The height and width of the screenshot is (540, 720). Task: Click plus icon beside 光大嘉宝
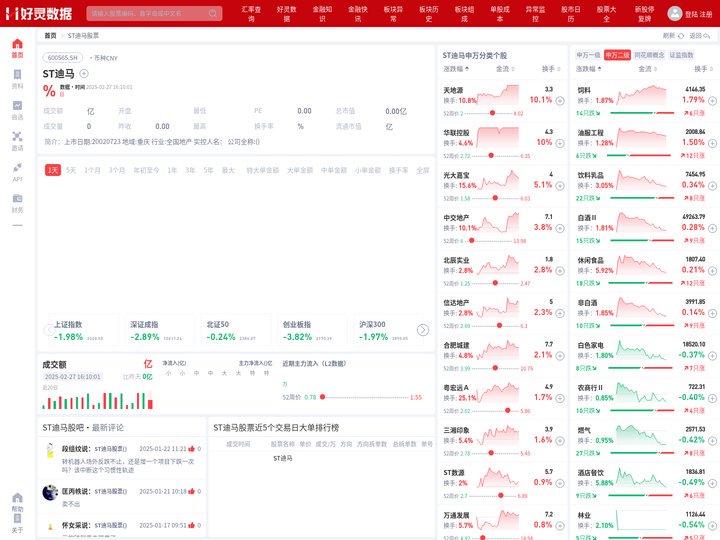560,186
